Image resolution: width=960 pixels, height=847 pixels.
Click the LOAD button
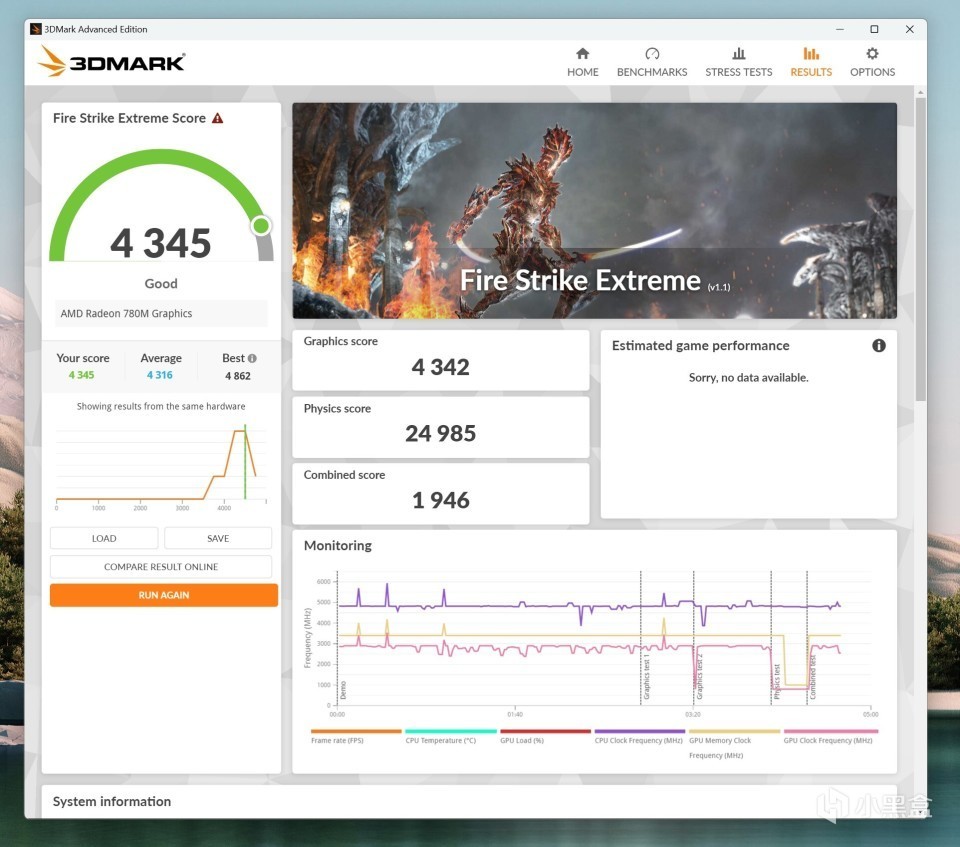tap(103, 538)
